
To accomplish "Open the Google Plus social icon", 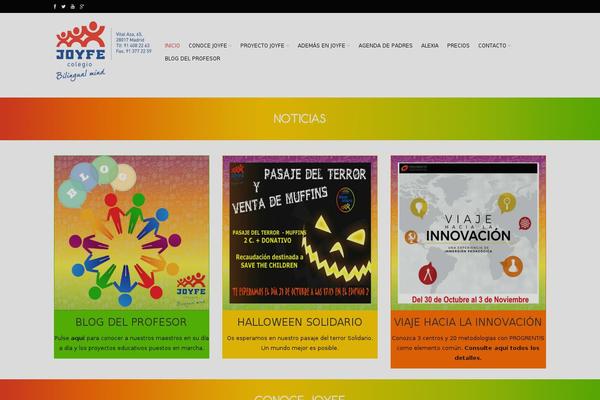I will pos(82,7).
